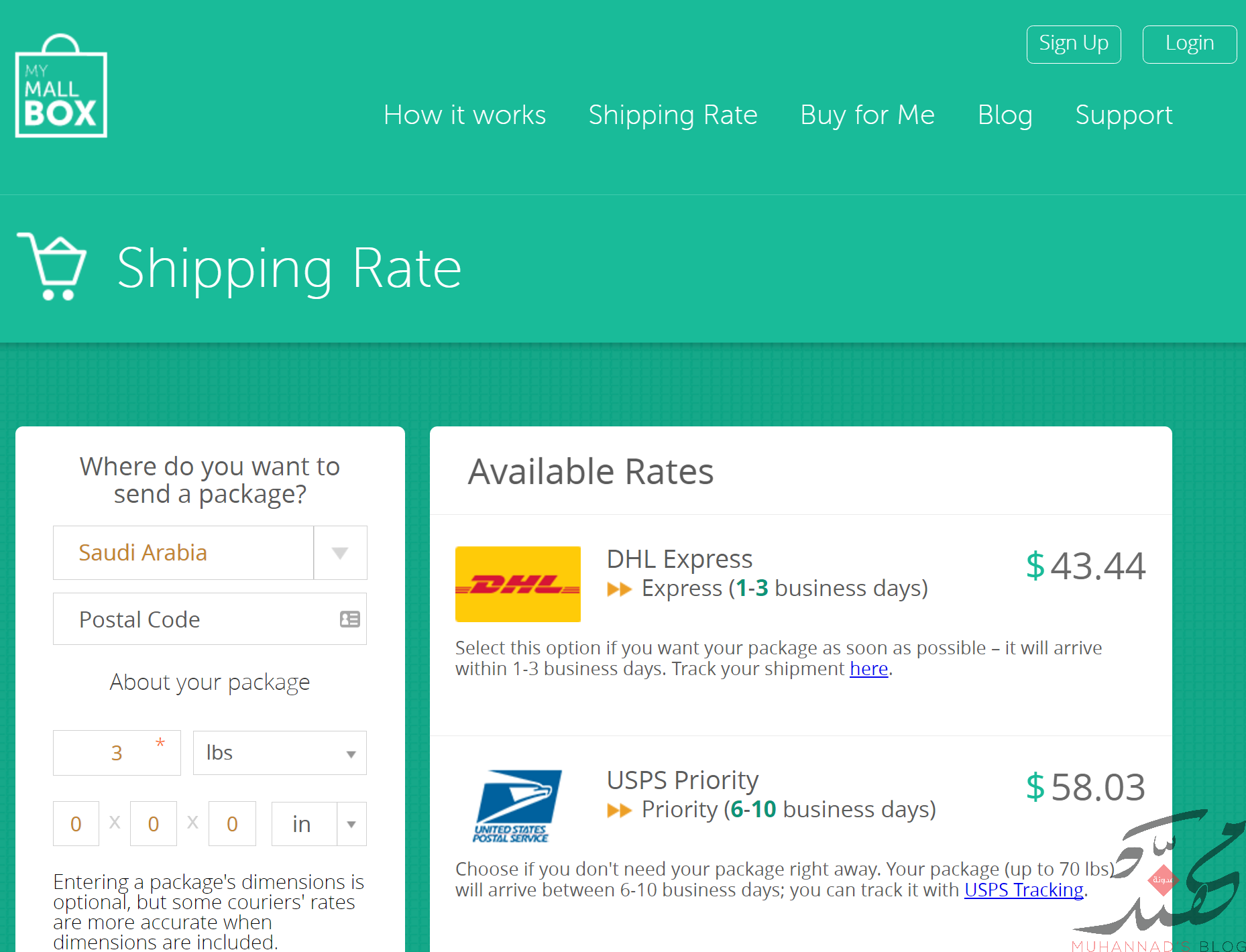Click the orange arrows next to Express
This screenshot has height=952, width=1246.
pyautogui.click(x=619, y=589)
